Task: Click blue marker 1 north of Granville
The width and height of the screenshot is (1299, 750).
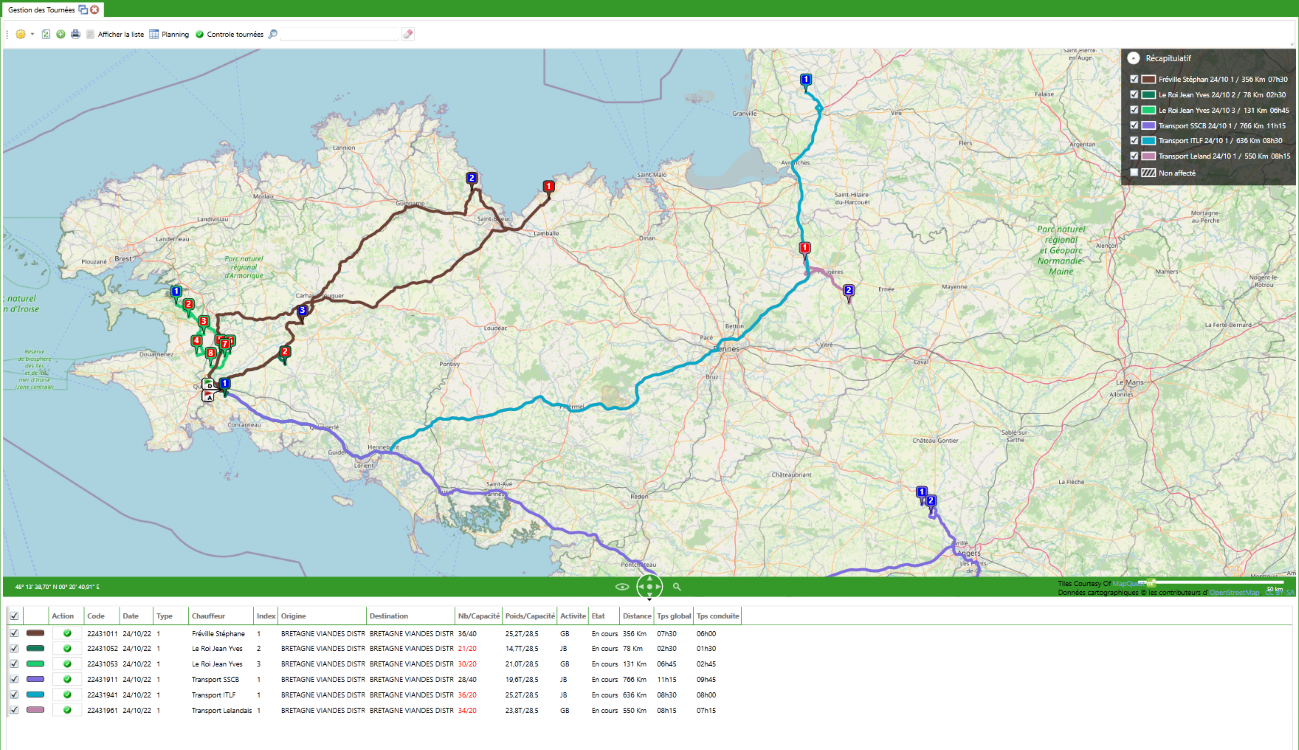Action: pyautogui.click(x=806, y=81)
